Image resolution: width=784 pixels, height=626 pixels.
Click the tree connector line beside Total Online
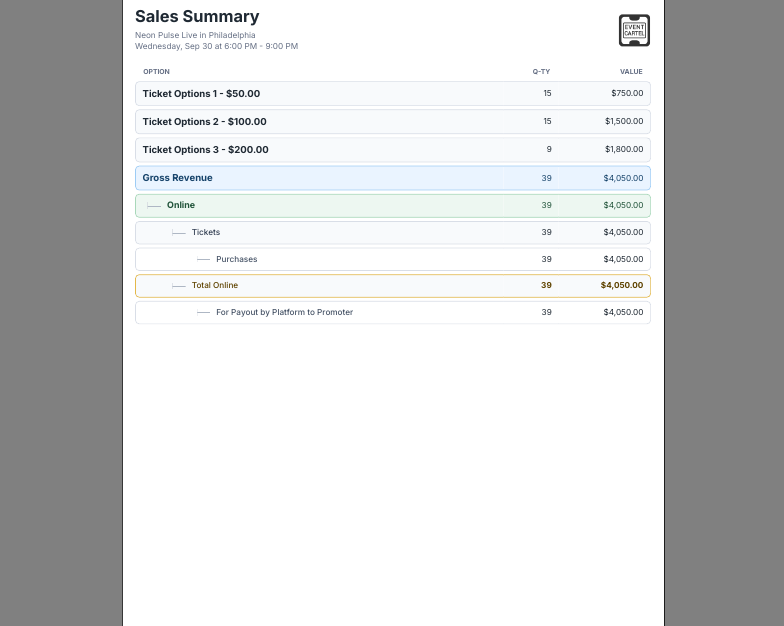coord(178,286)
